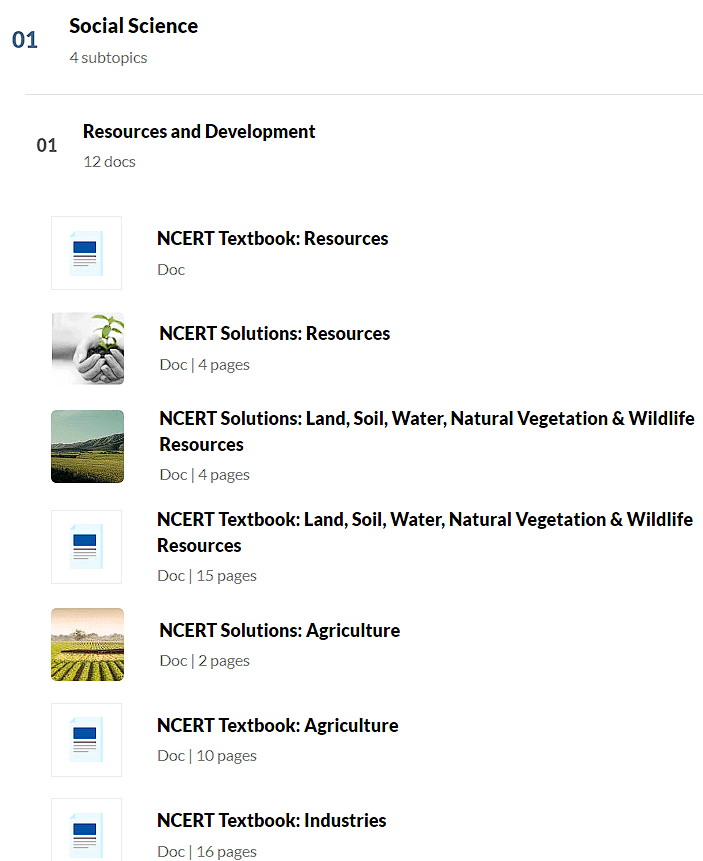This screenshot has width=703, height=861.
Task: Open landscape thumbnail for Solutions: Land, Soil, Water
Action: click(88, 446)
